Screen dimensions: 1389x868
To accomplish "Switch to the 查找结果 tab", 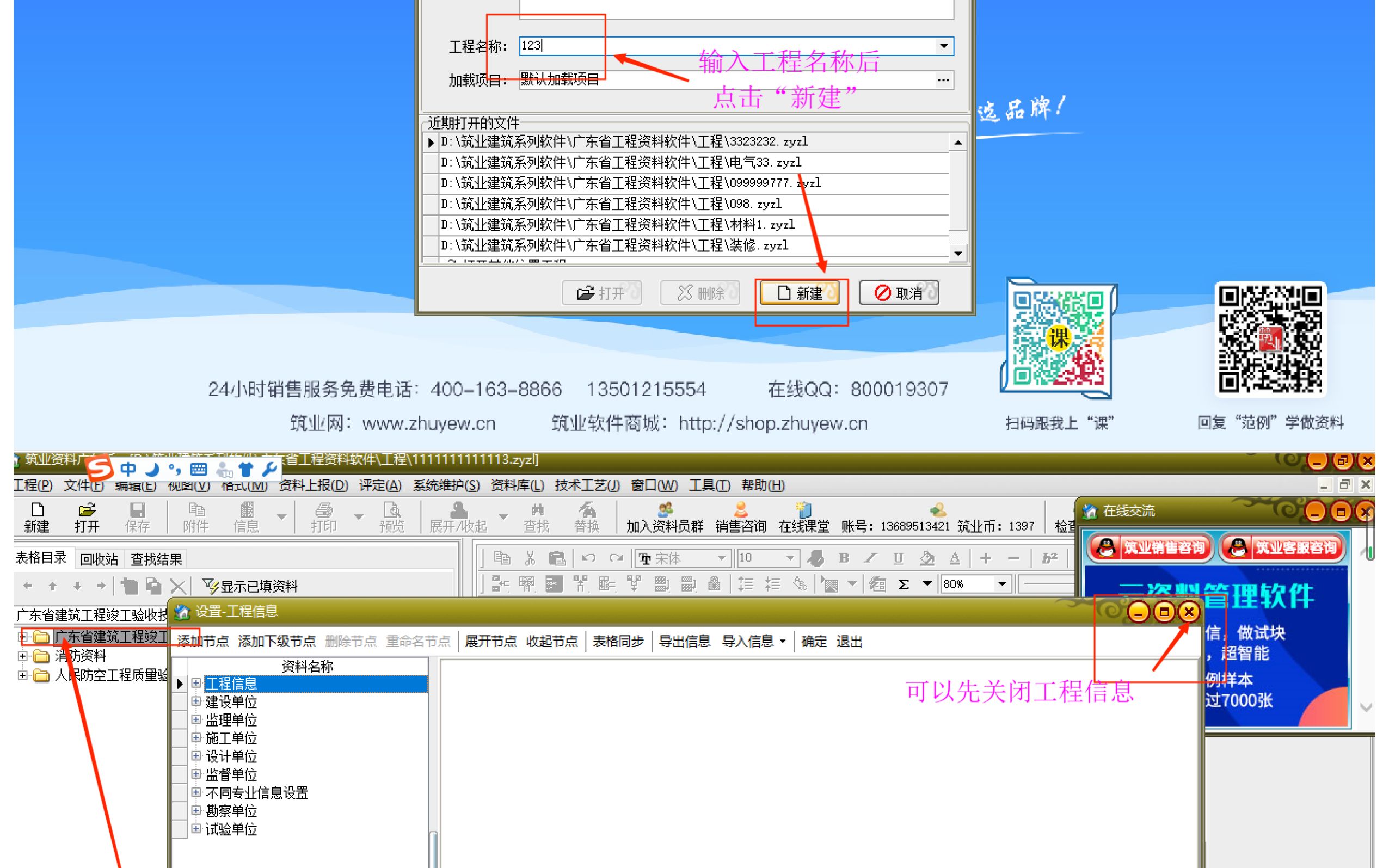I will [156, 559].
